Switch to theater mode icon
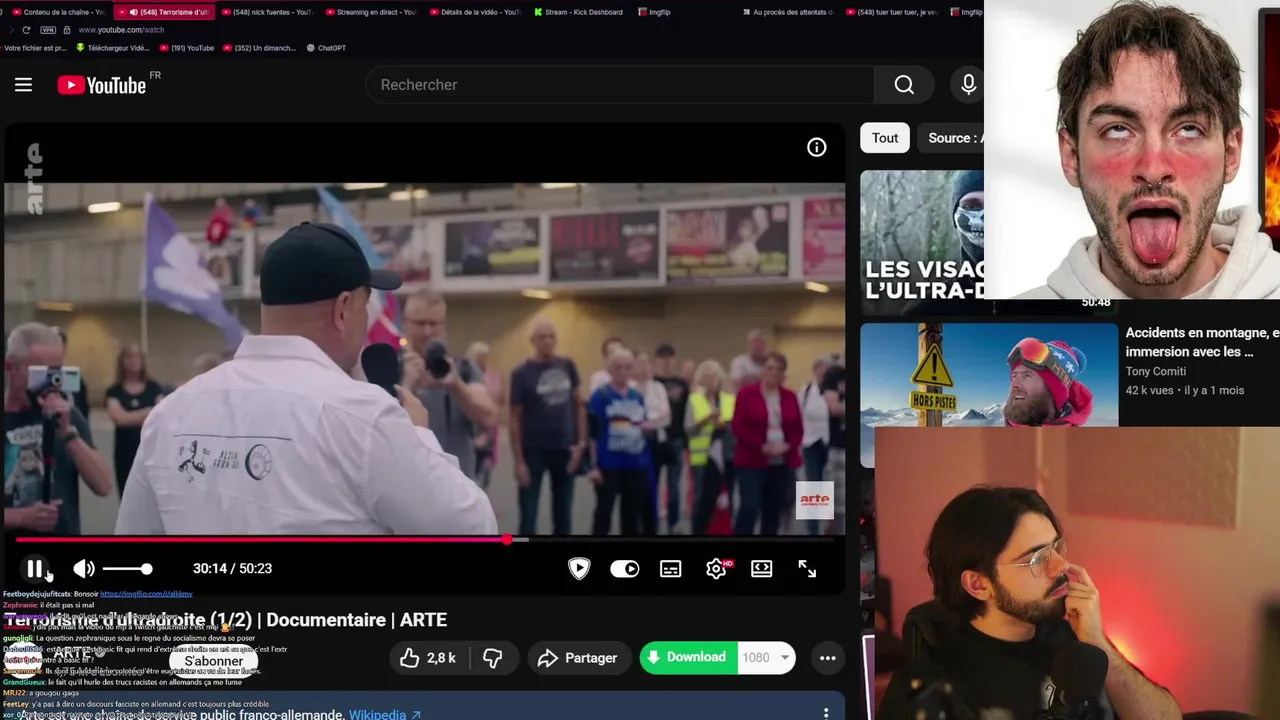The width and height of the screenshot is (1280, 720). coord(762,568)
